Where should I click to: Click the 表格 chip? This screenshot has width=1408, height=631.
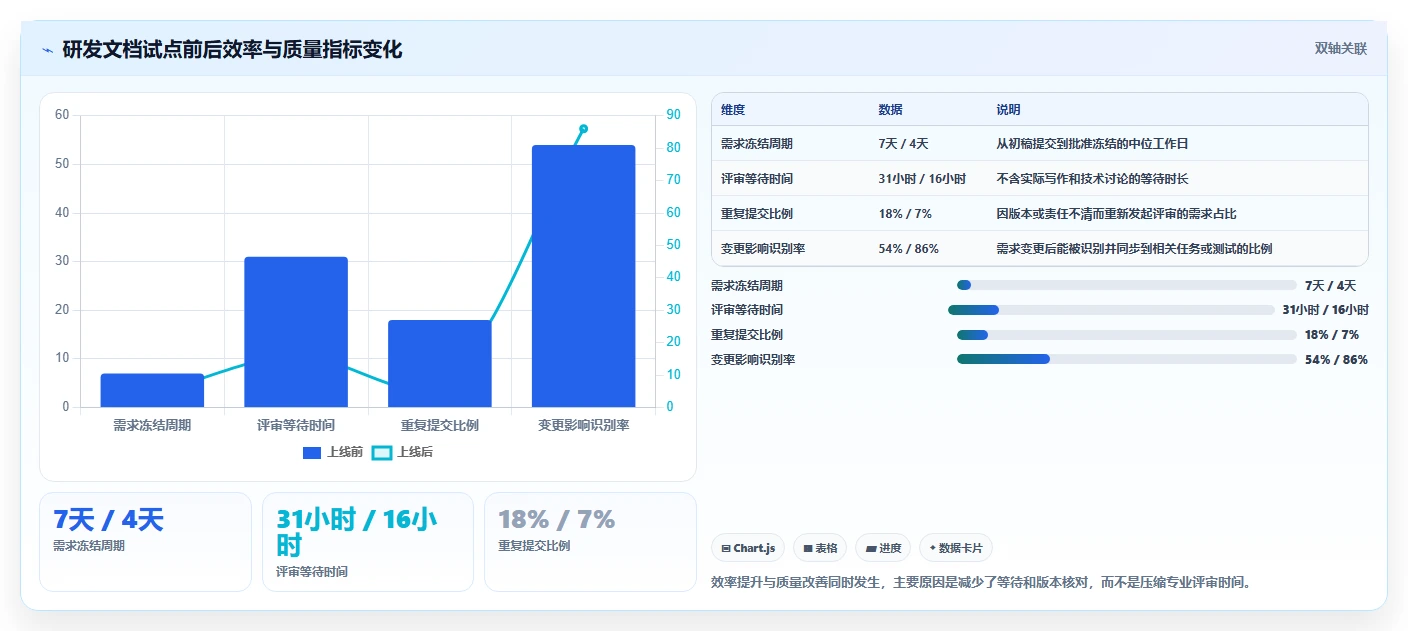[820, 548]
